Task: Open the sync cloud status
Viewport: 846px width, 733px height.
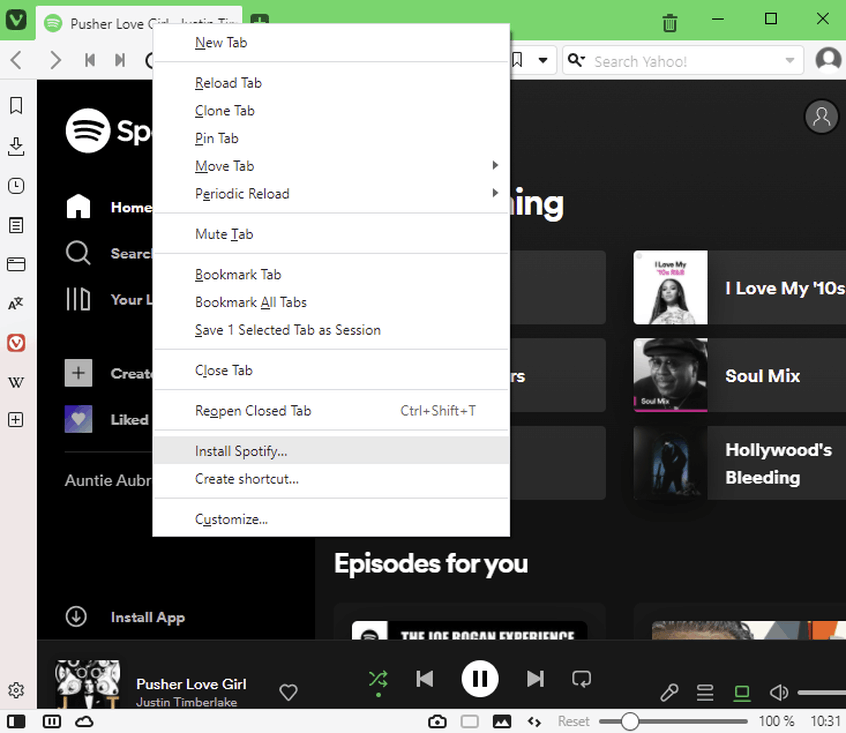Action: click(85, 721)
